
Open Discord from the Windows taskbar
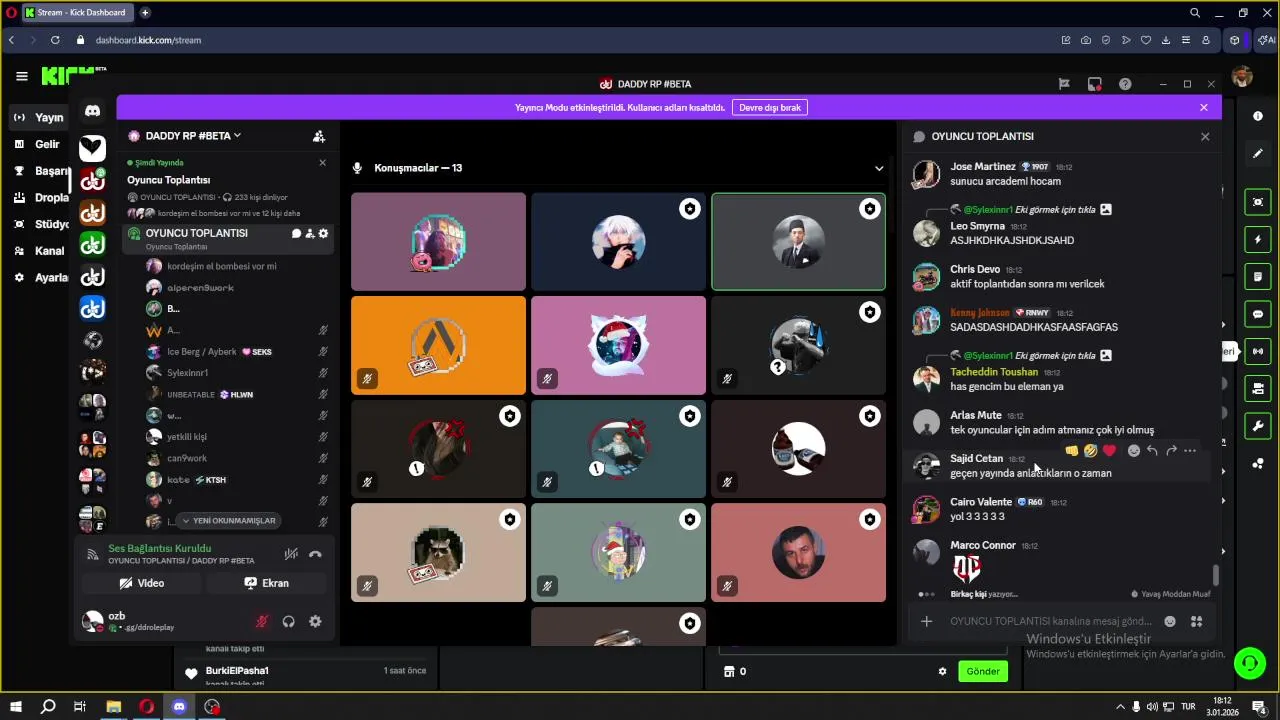tap(179, 707)
